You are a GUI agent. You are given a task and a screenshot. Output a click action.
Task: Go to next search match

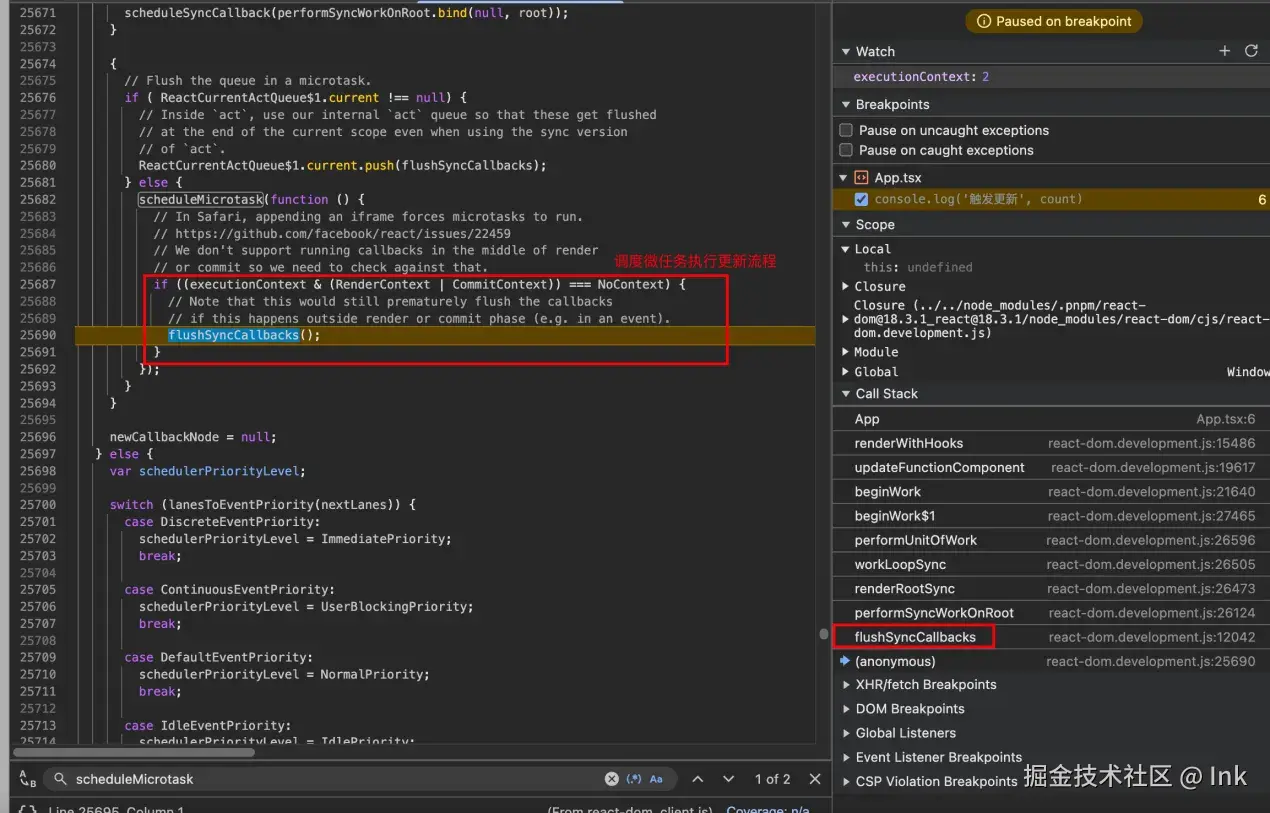pos(729,779)
